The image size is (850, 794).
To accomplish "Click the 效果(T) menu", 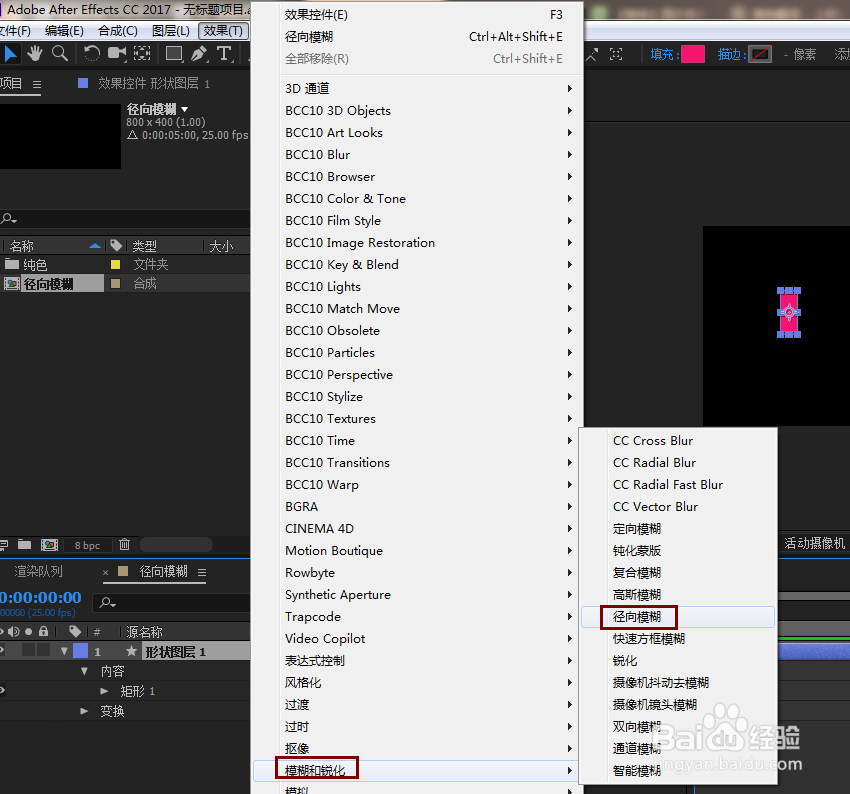I will coord(223,31).
